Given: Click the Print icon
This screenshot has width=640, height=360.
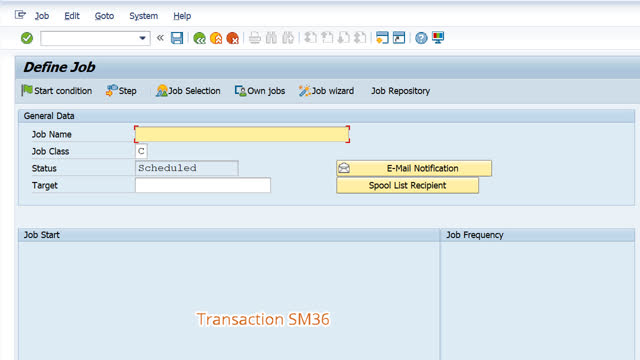Looking at the screenshot, I should 255,38.
